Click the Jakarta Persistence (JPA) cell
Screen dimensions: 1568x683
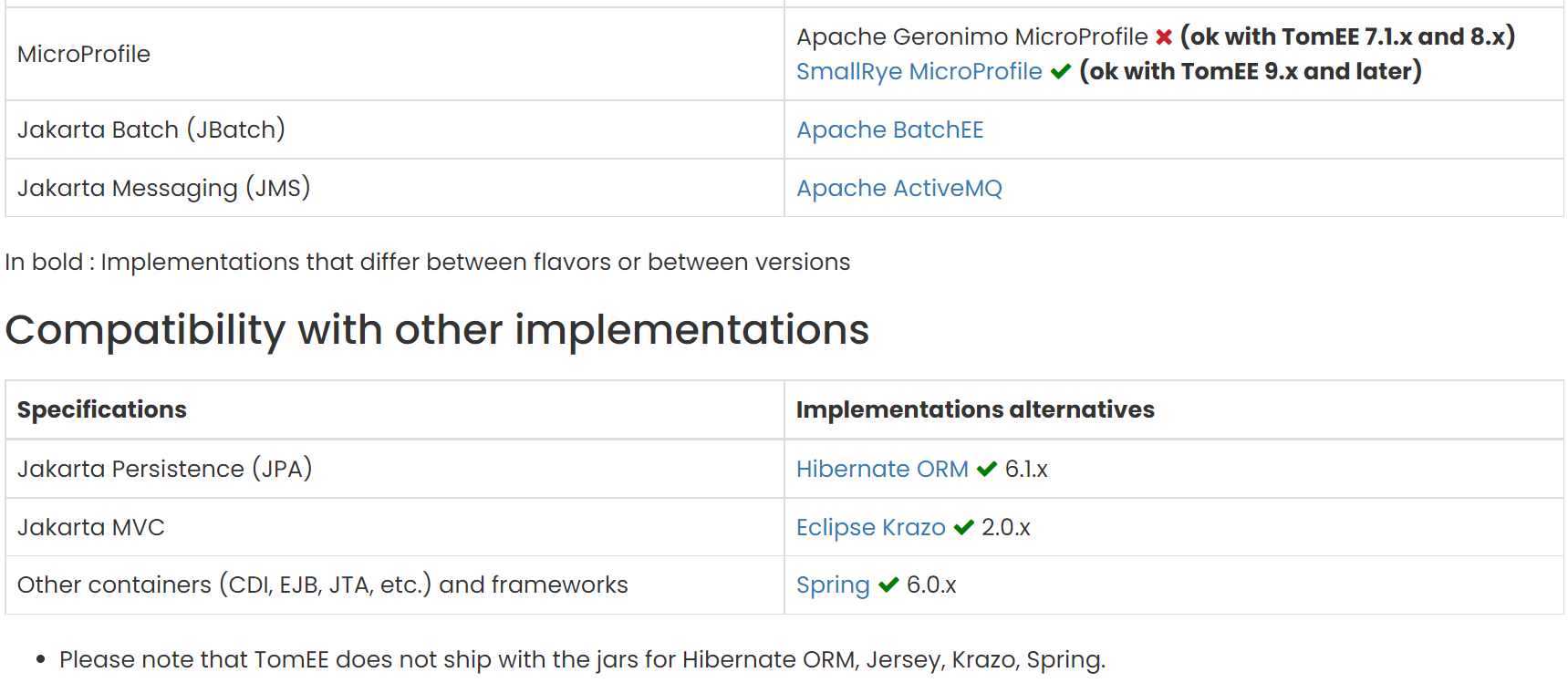[165, 470]
